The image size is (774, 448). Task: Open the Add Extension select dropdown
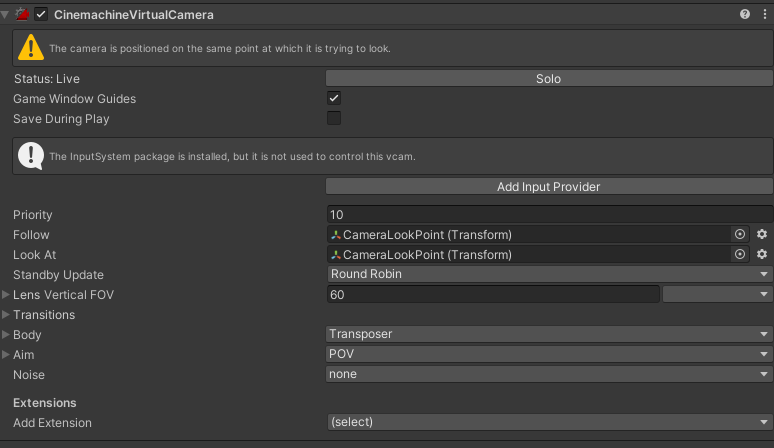tap(548, 422)
